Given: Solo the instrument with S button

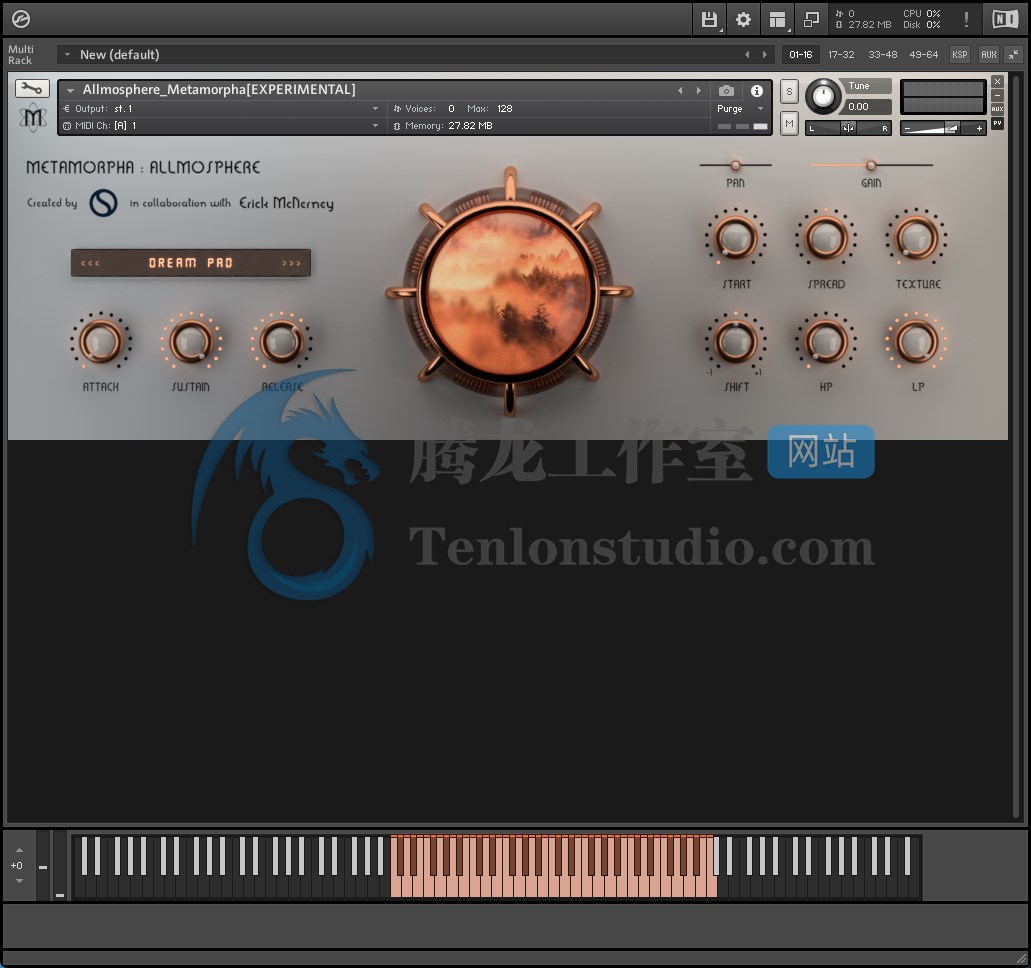Looking at the screenshot, I should pyautogui.click(x=789, y=91).
